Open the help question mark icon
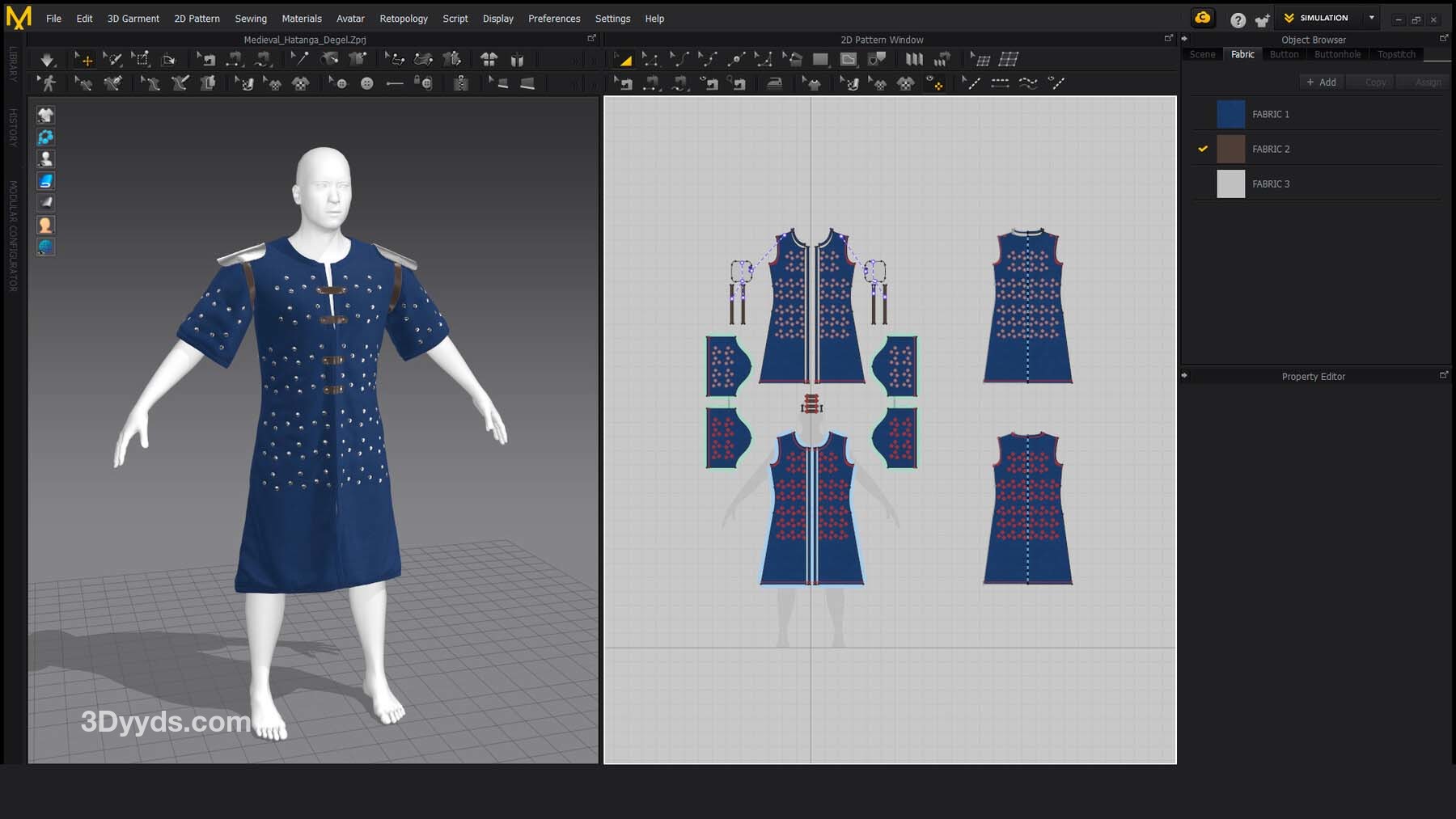The height and width of the screenshot is (819, 1456). point(1238,20)
